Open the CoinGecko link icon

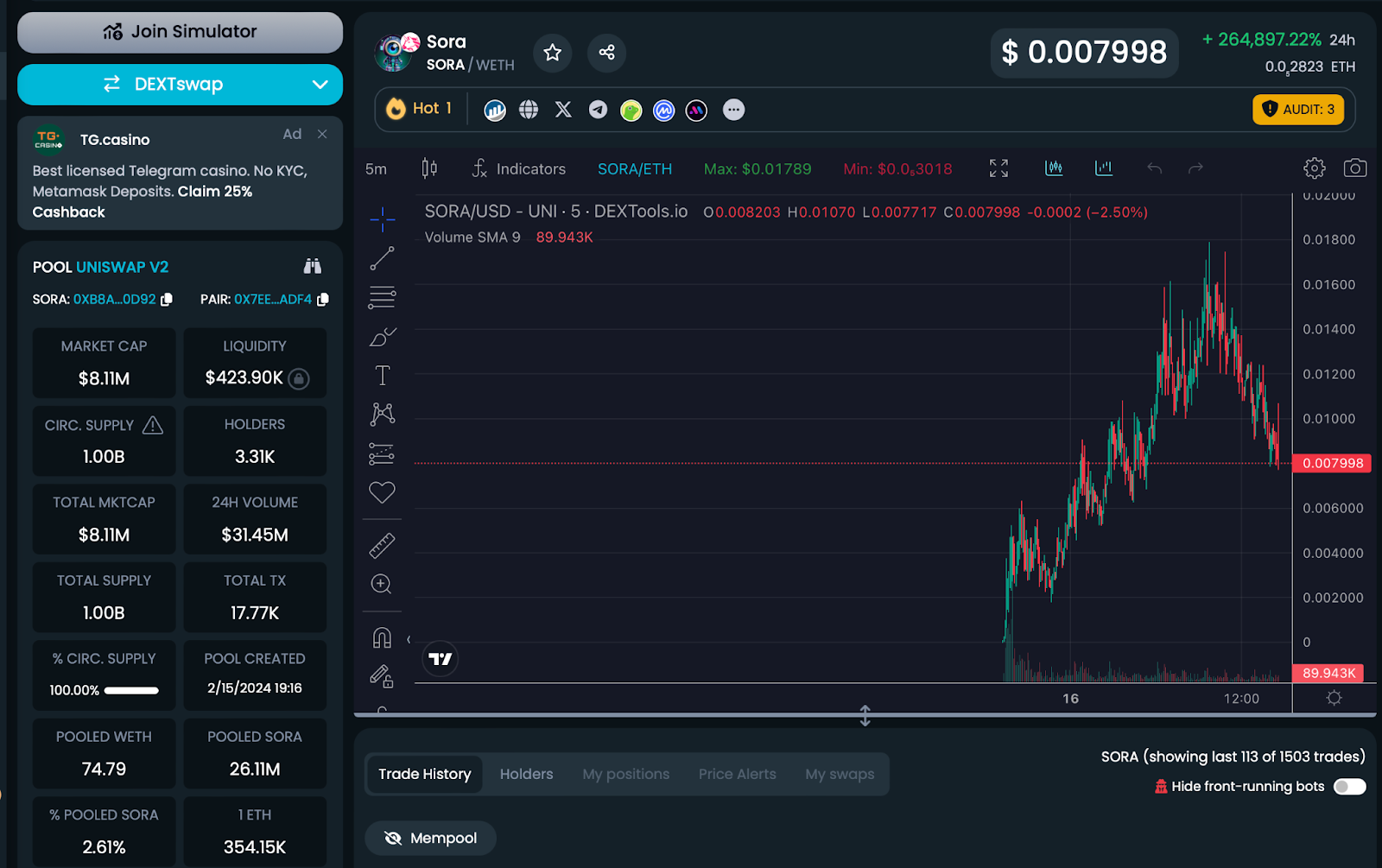point(631,111)
